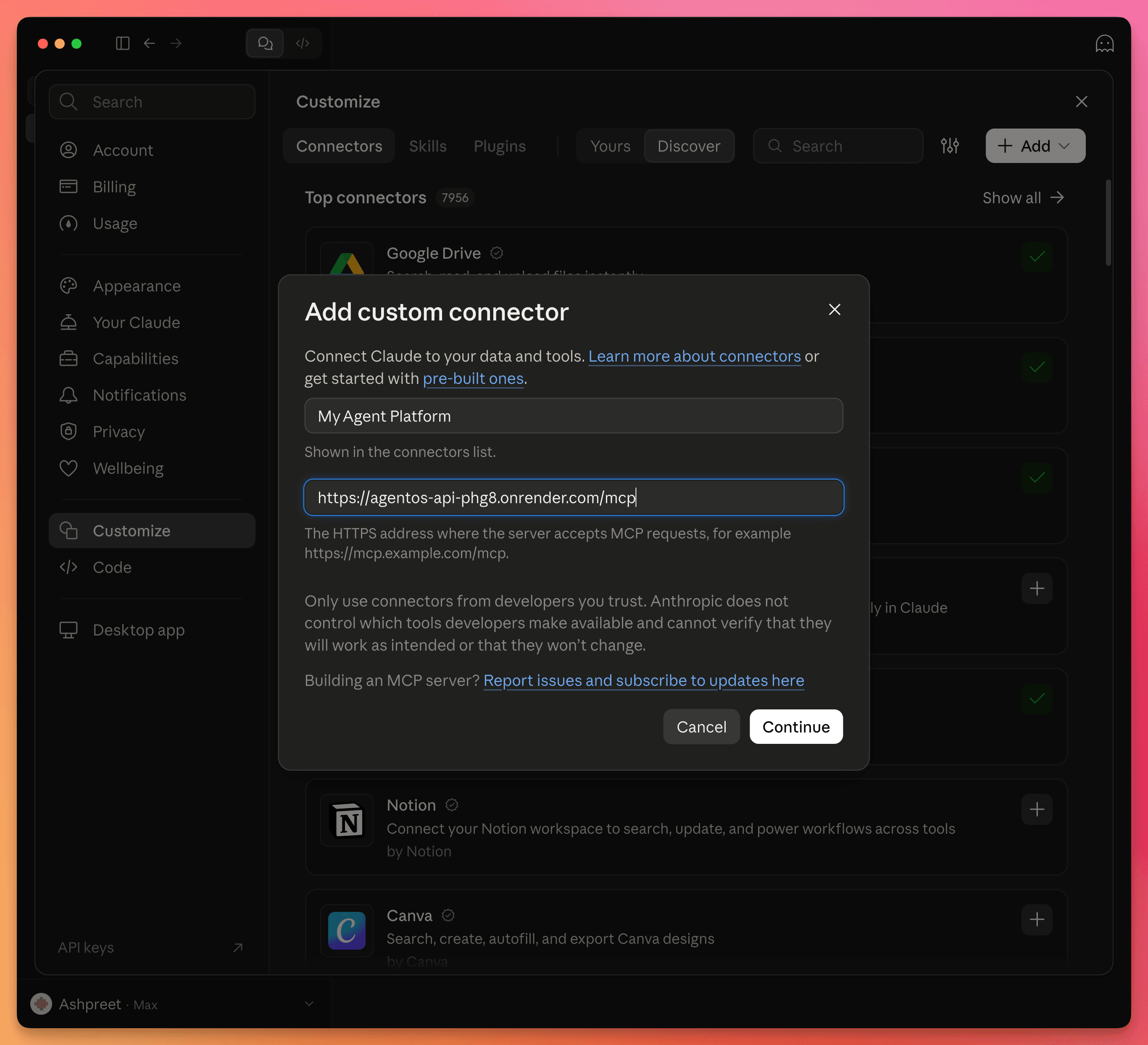Click Google Drive connected checkmark
1148x1045 pixels.
[1037, 257]
